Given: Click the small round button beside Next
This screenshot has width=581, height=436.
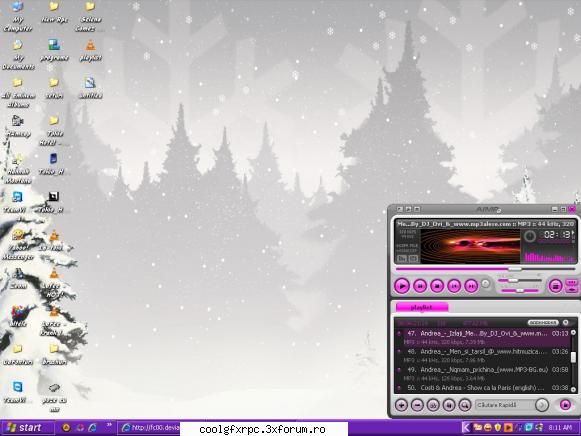Looking at the screenshot, I should (485, 284).
